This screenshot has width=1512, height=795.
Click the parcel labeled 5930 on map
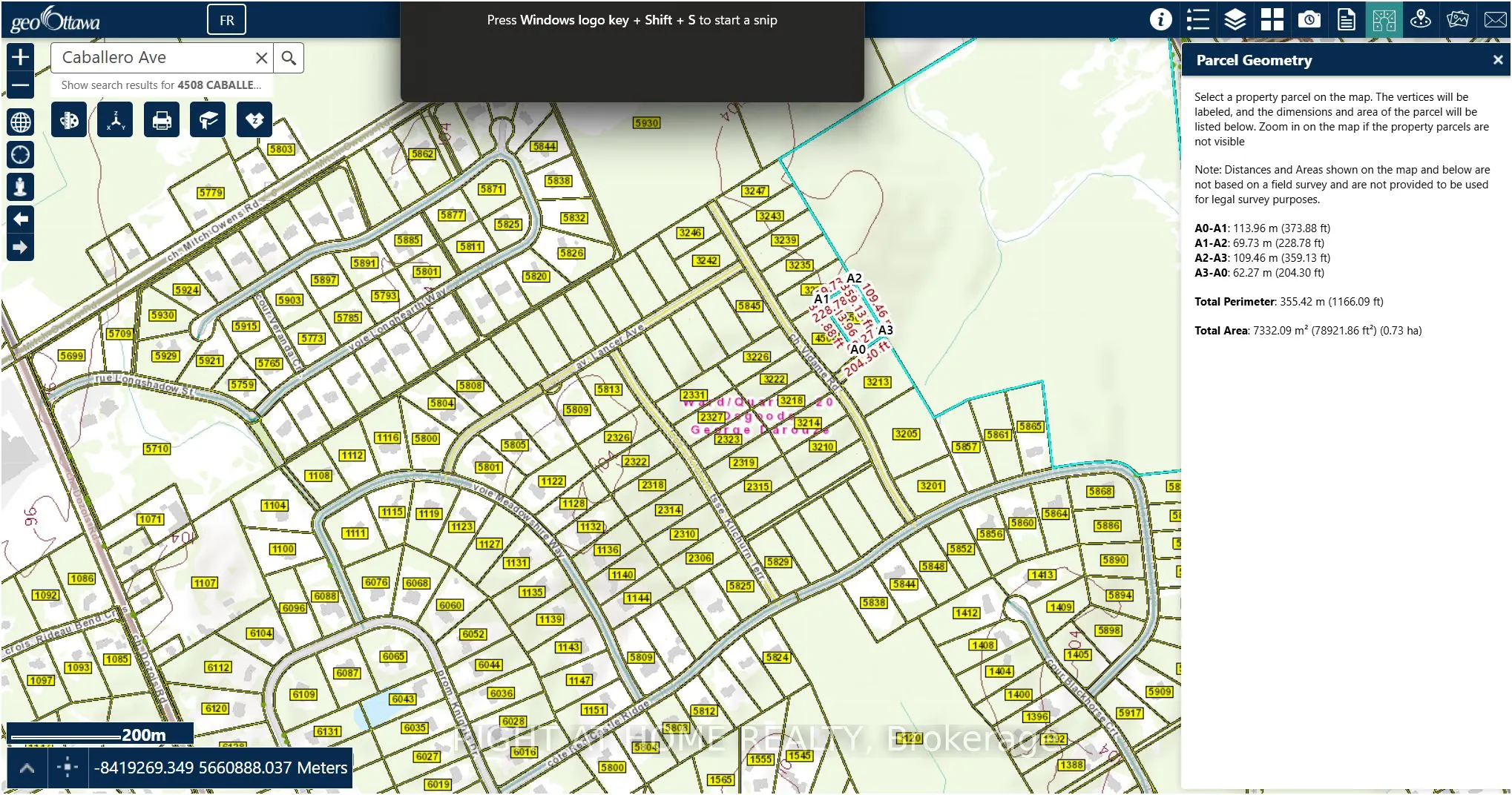point(646,123)
